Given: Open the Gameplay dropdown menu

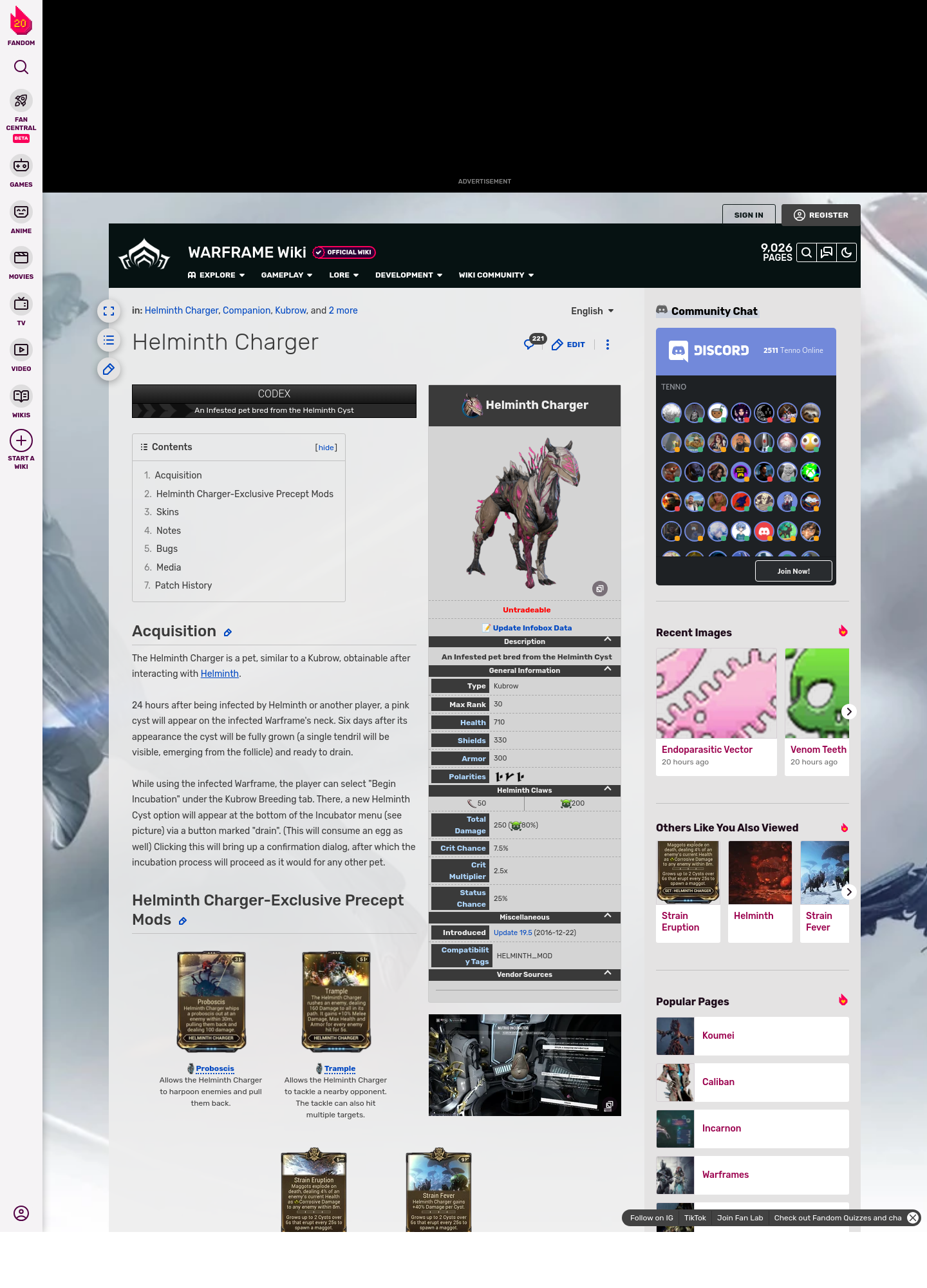Looking at the screenshot, I should [x=286, y=275].
